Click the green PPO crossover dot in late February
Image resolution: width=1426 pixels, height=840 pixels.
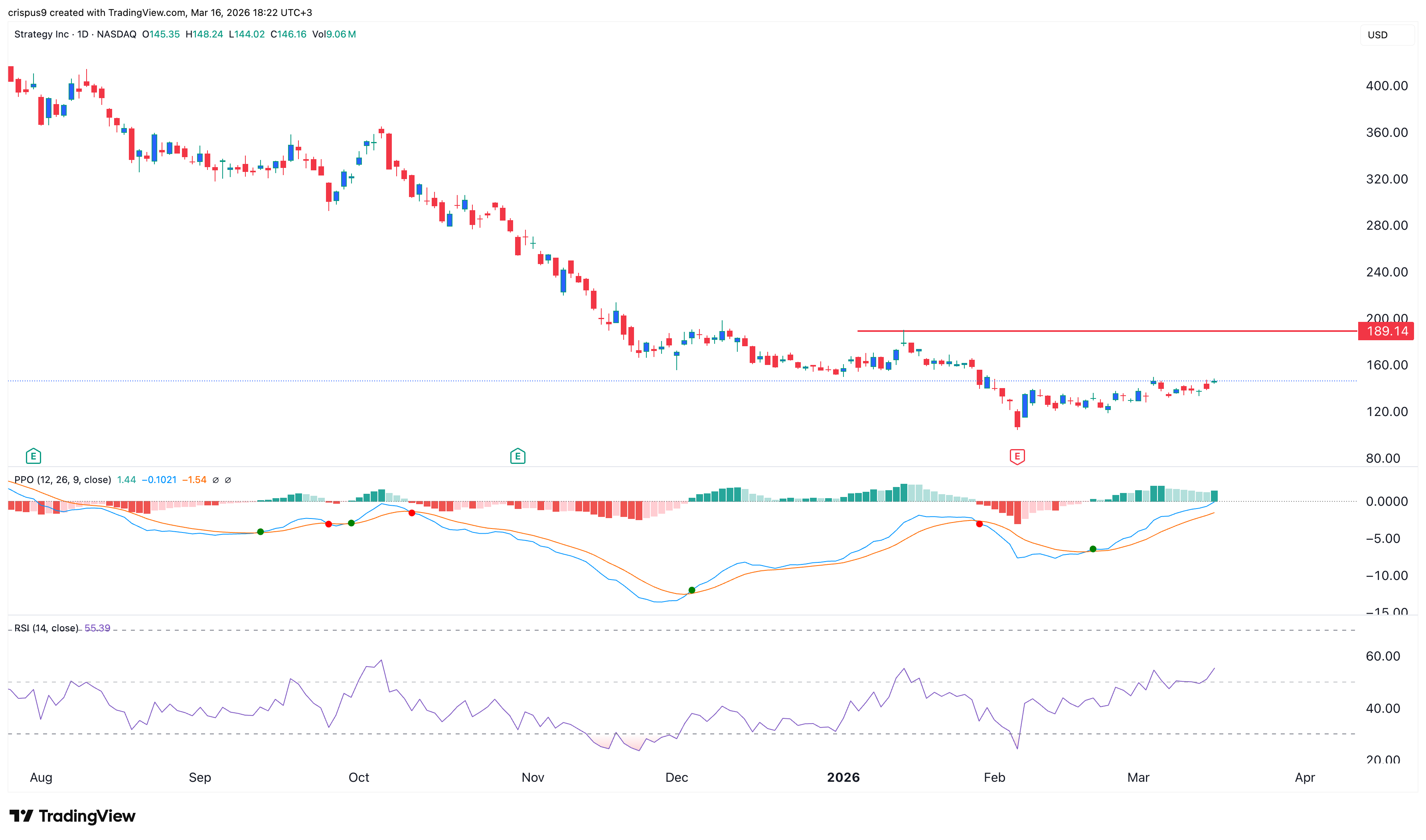point(1092,549)
